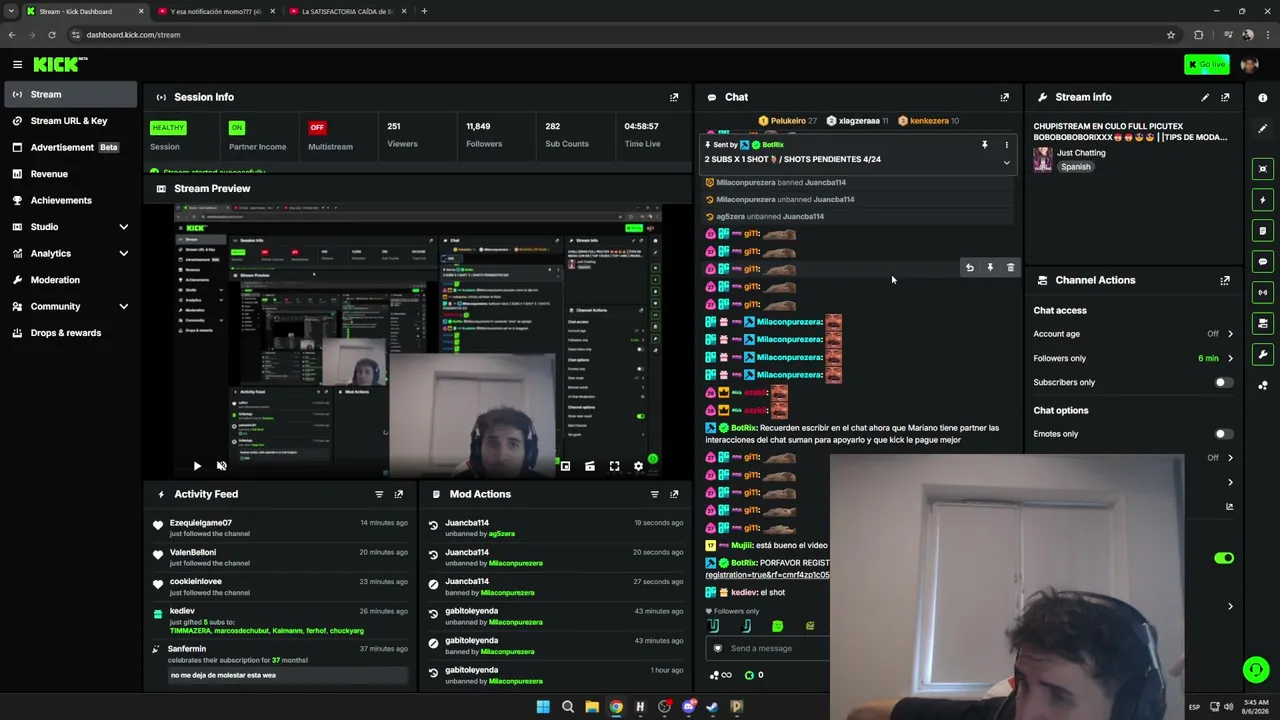
Task: Open Milaconpurezera link in first Mod Actions row
Action: click(515, 563)
